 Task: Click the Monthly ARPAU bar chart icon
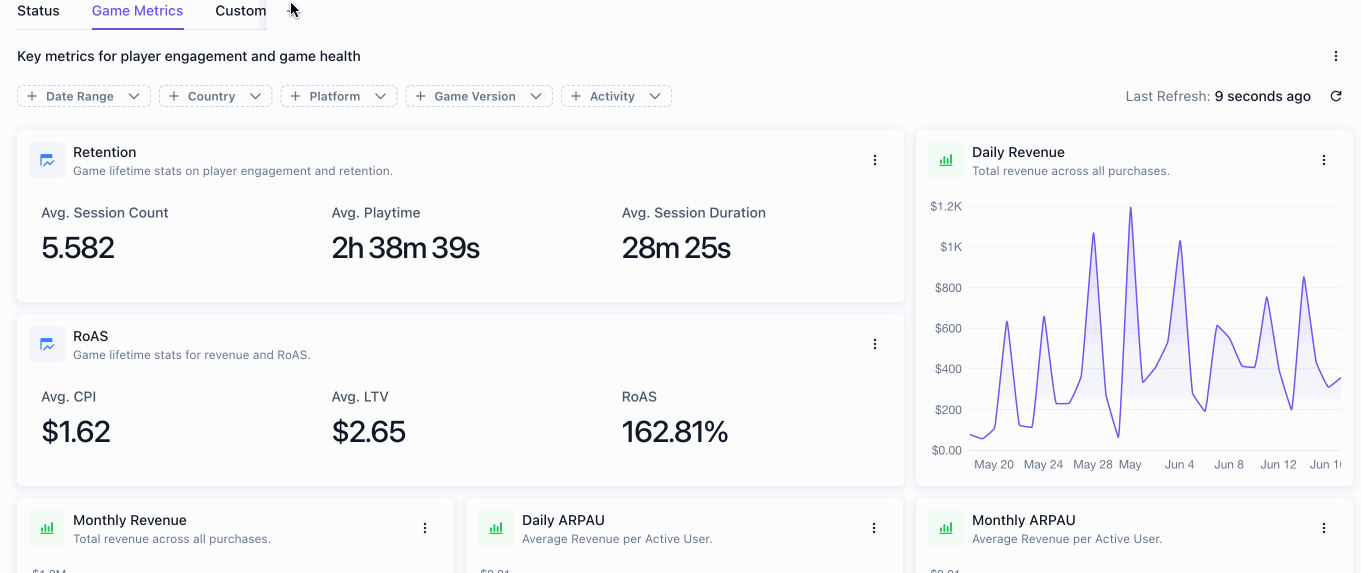(946, 528)
